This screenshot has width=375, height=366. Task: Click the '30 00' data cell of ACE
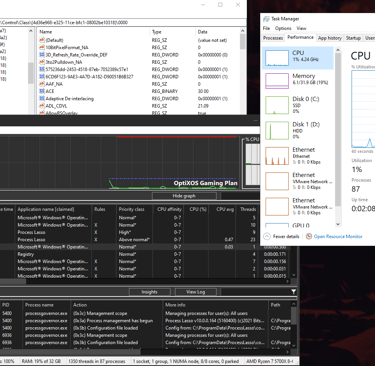point(203,91)
